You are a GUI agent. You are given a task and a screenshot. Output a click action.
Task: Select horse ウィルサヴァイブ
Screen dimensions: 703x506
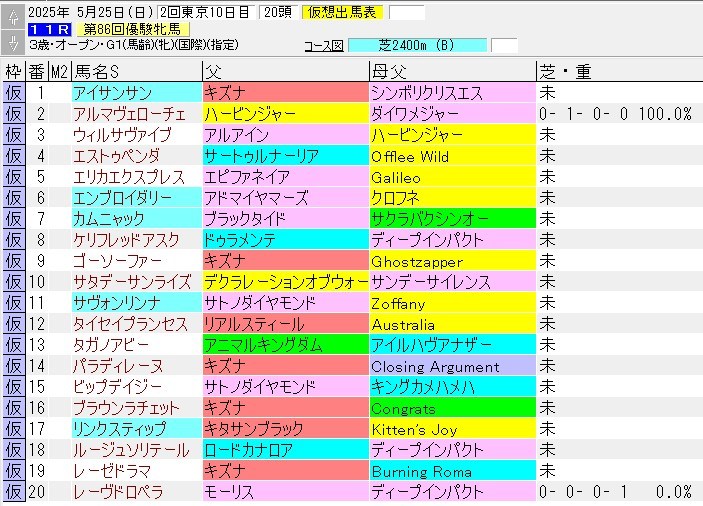[137, 135]
